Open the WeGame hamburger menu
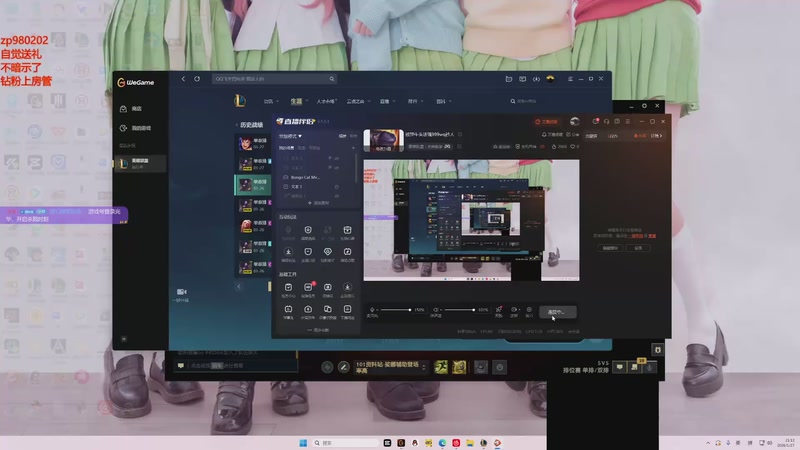 [570, 79]
